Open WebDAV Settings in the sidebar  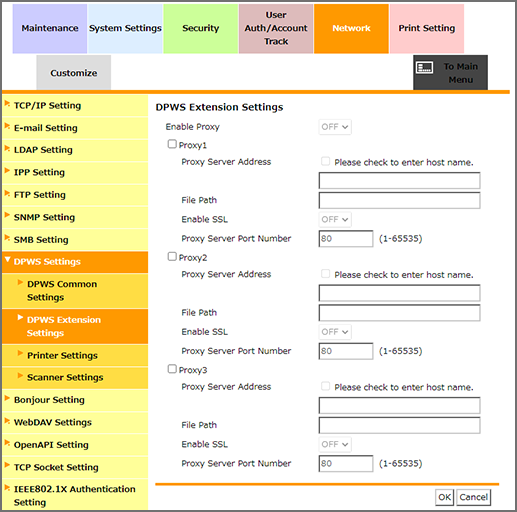tap(75, 422)
